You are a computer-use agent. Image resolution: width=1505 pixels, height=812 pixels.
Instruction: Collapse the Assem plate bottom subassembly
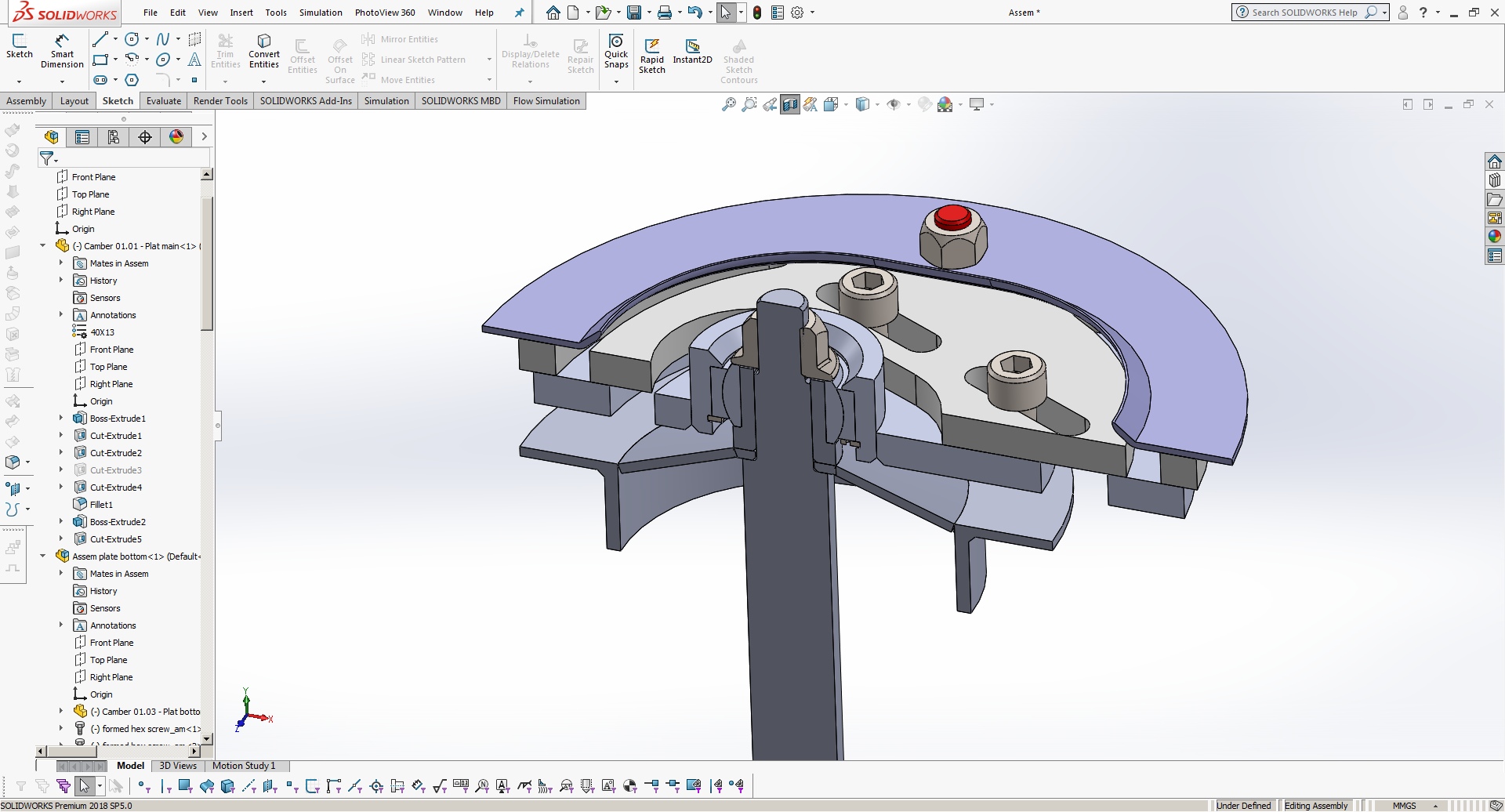[x=43, y=556]
